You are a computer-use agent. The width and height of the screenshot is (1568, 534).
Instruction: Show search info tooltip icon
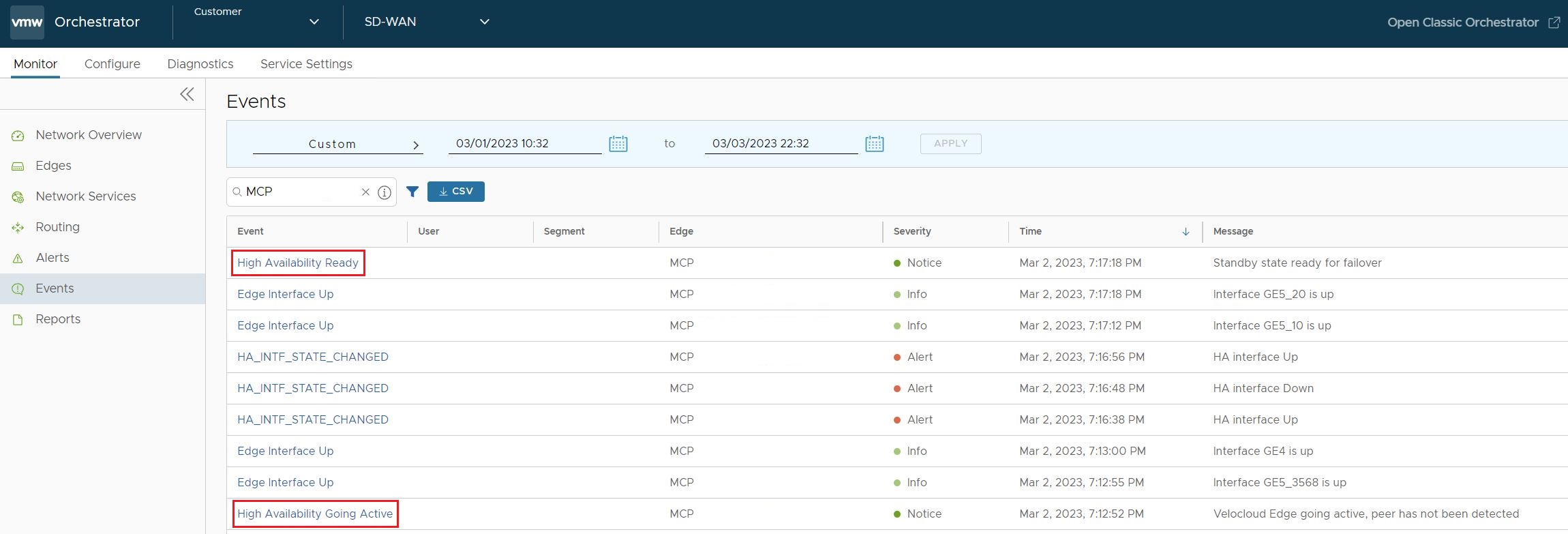385,192
